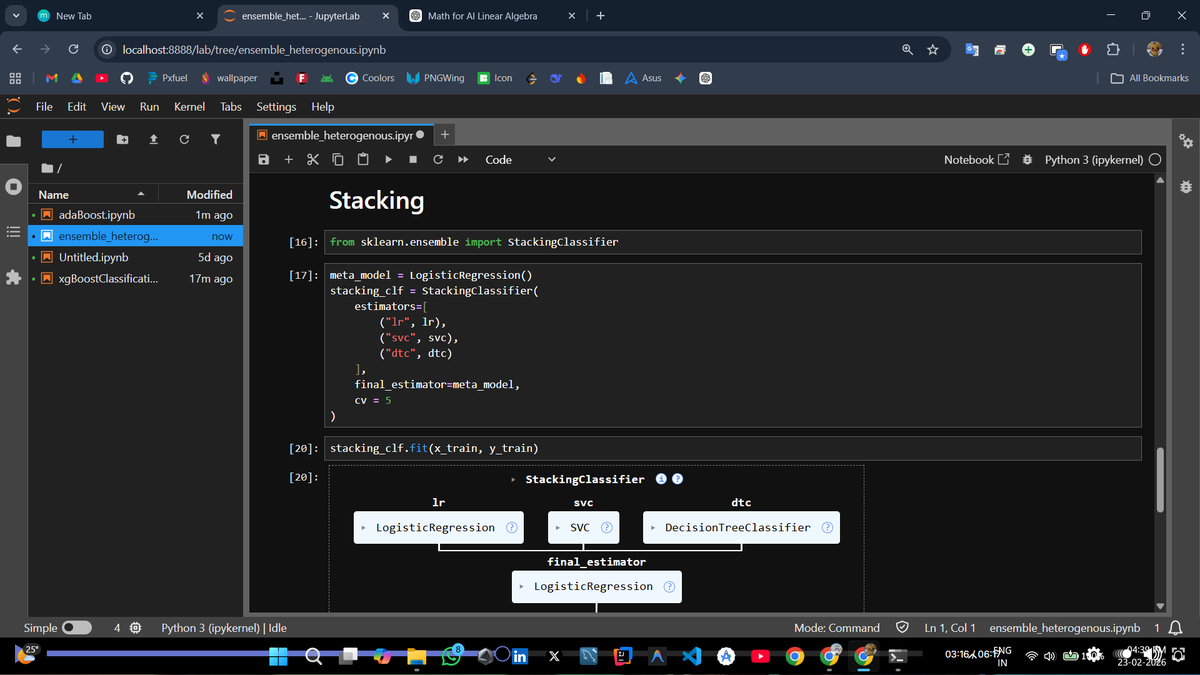Open GitHub bookmark in bookmarks bar
The height and width of the screenshot is (675, 1200).
coord(127,78)
